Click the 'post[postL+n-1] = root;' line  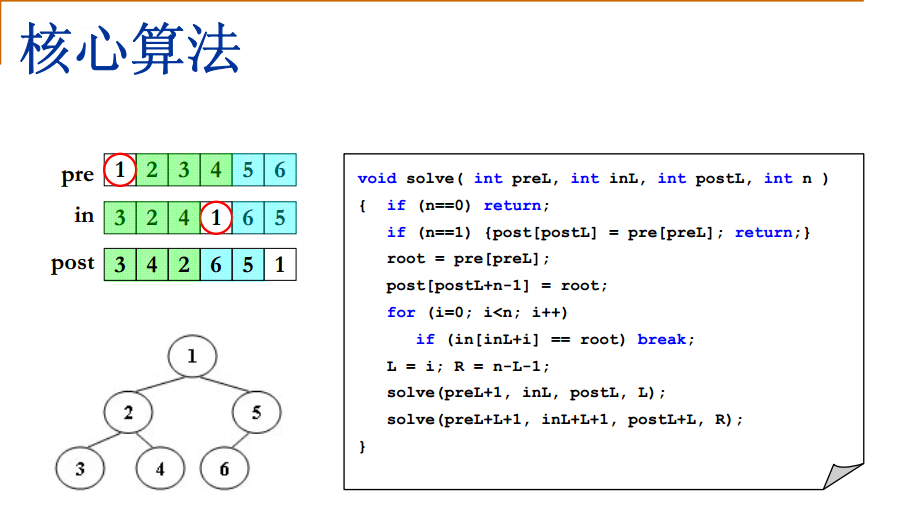click(x=497, y=285)
